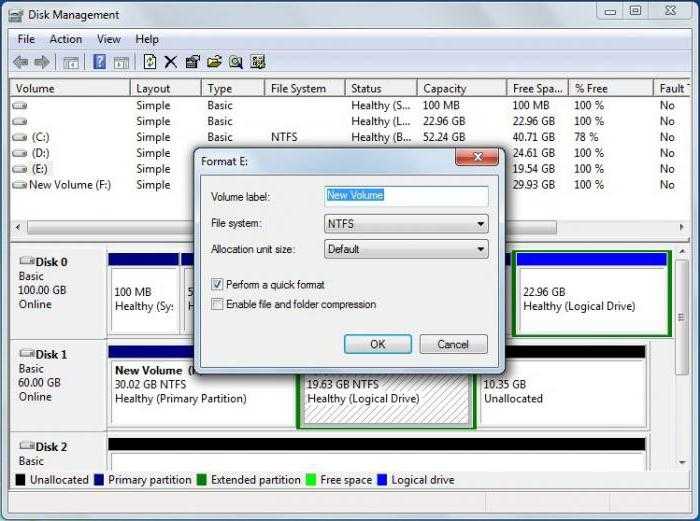Click the Volume label input field
700x521 pixels.
[x=406, y=196]
